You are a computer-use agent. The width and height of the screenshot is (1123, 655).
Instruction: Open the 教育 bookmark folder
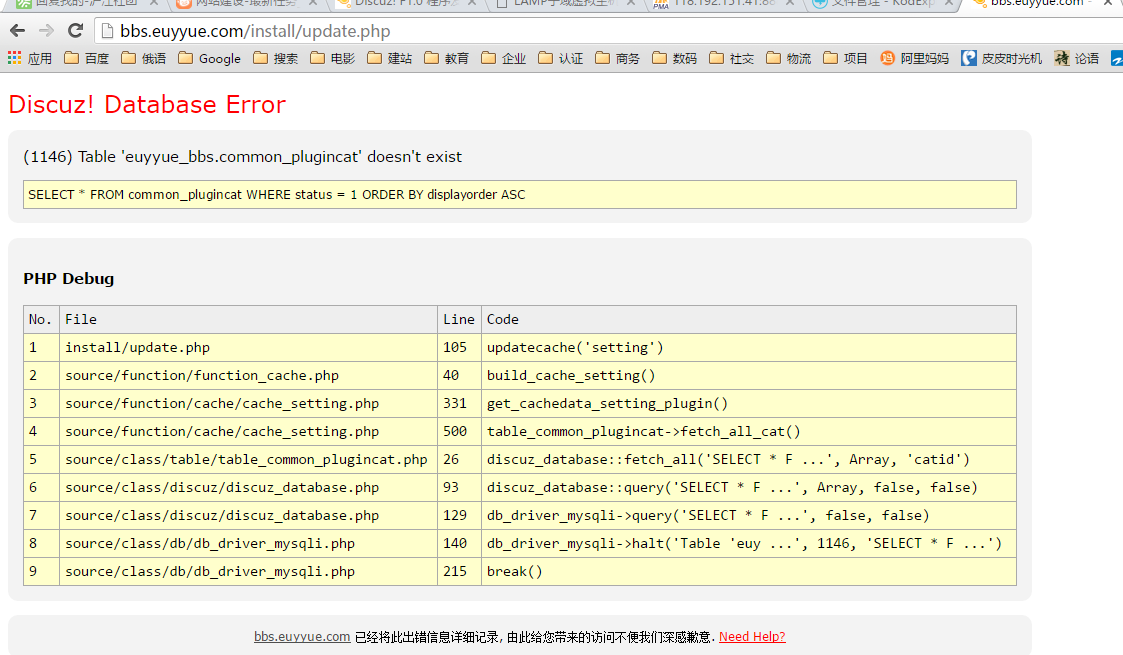pyautogui.click(x=446, y=58)
